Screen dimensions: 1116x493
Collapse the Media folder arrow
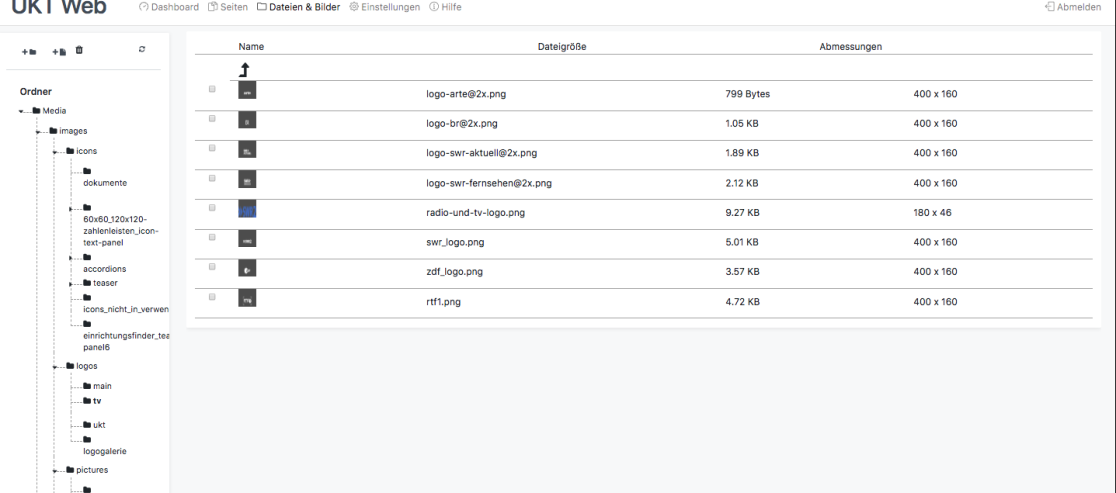coord(21,112)
